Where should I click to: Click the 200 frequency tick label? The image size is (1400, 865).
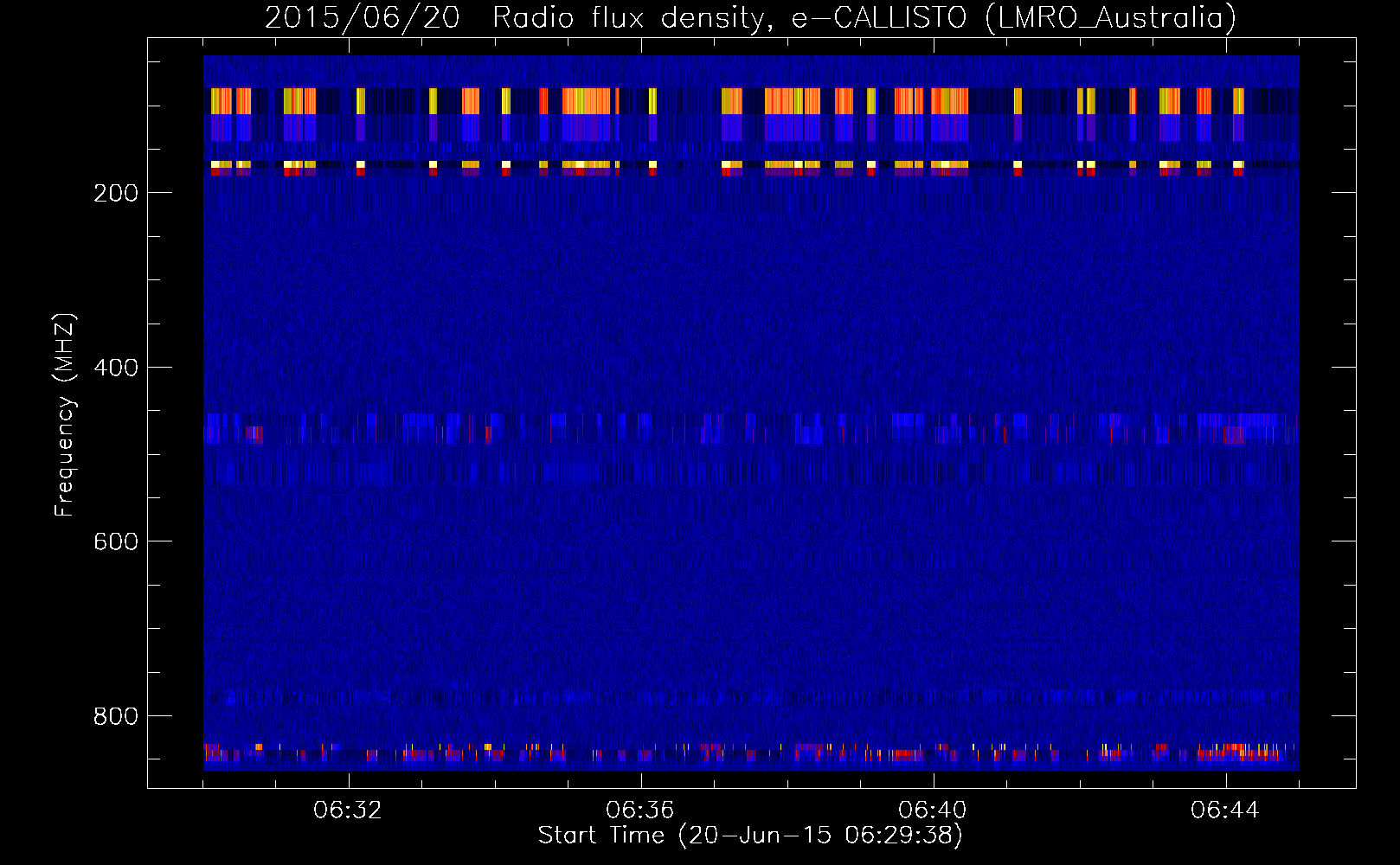coord(116,193)
